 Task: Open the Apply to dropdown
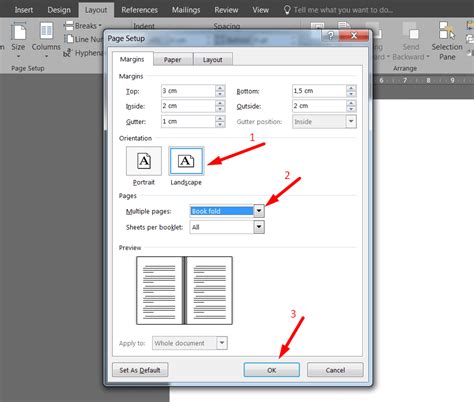point(222,343)
